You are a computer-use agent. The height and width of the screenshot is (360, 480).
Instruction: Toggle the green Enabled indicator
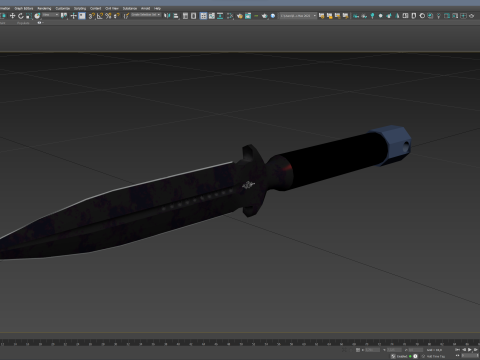(x=410, y=356)
